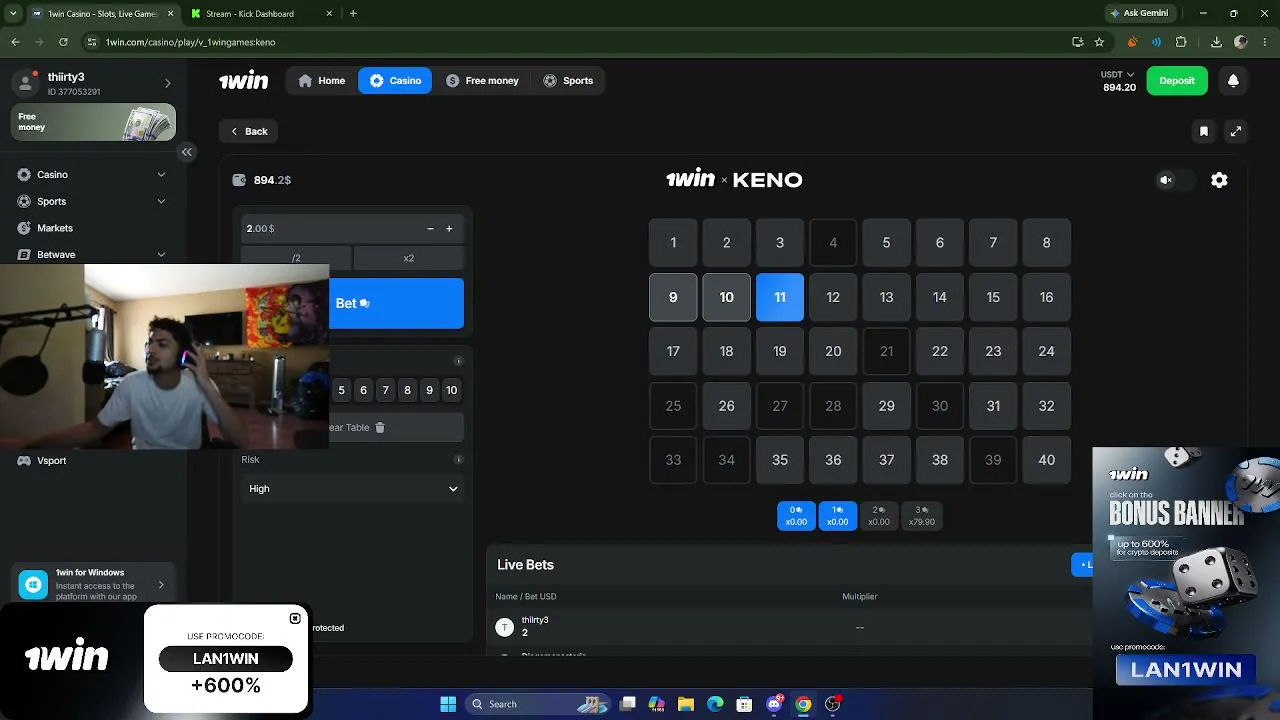Expand the Sports sidebar section
1280x720 pixels.
click(x=161, y=202)
